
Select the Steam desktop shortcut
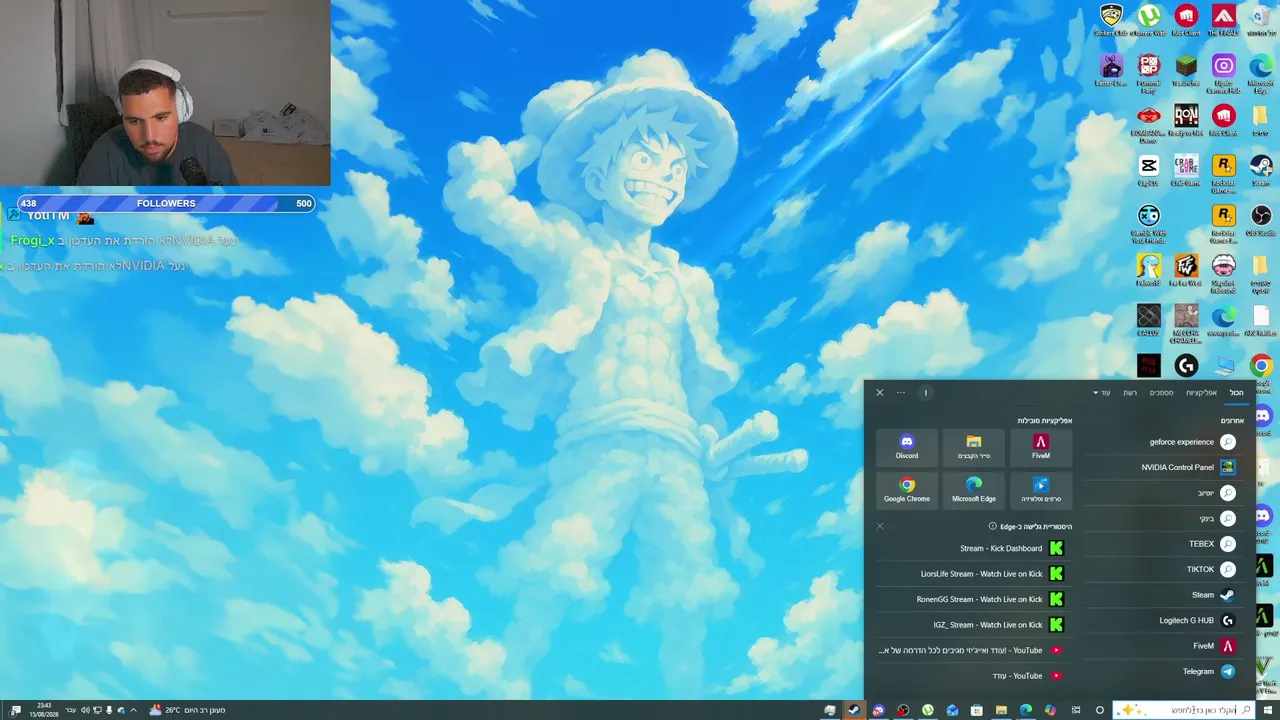tap(1261, 170)
